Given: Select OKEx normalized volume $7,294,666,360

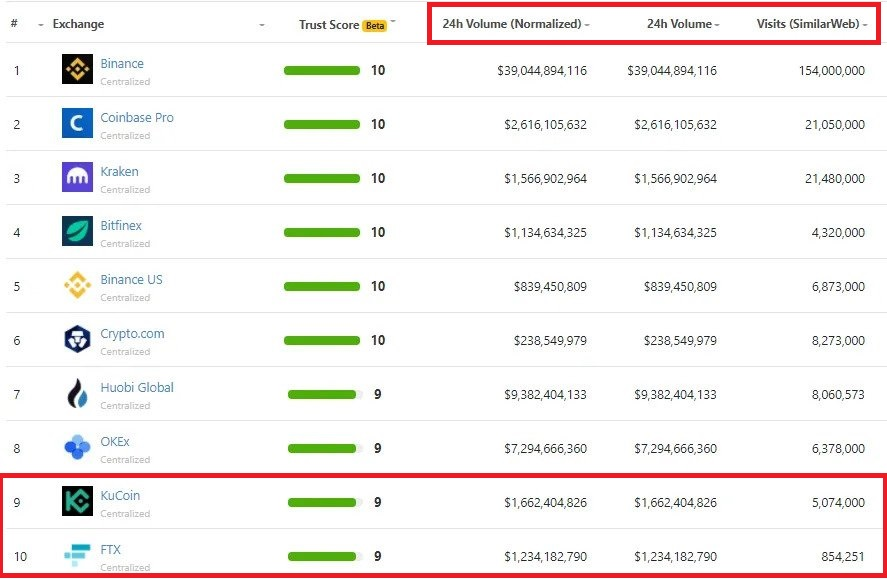Looking at the screenshot, I should point(545,449).
